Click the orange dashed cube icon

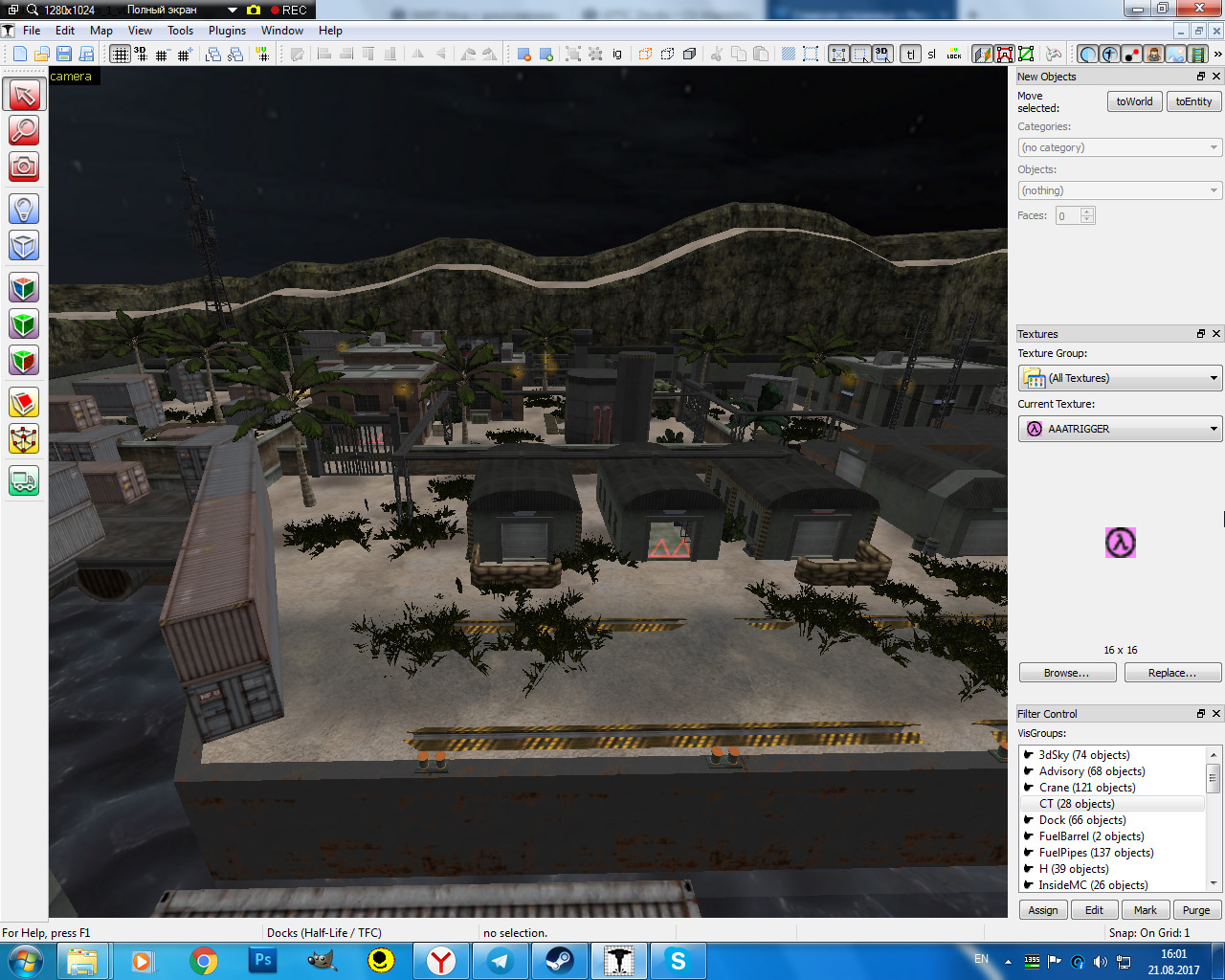(x=645, y=54)
